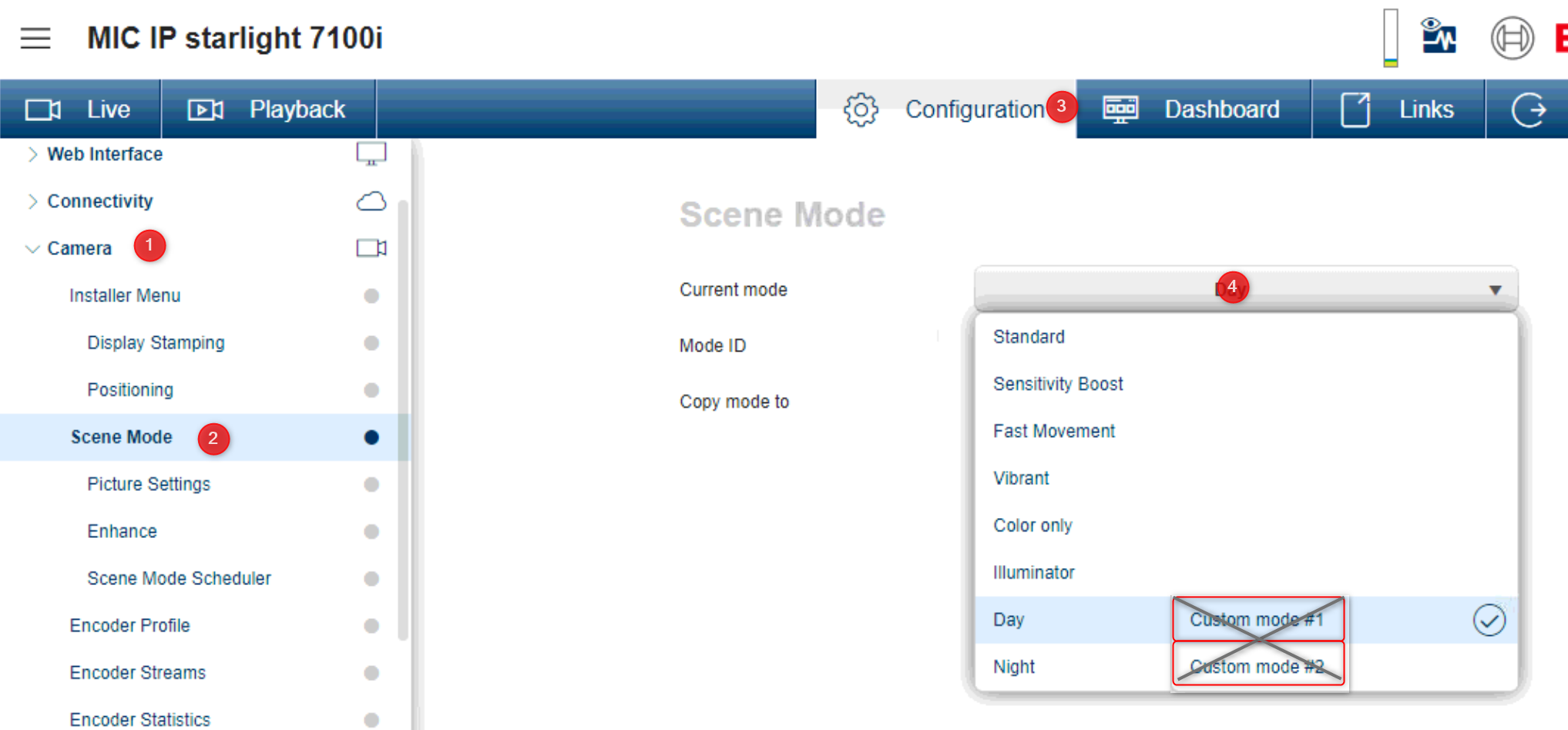Click the checkmark icon beside Day
Viewport: 1568px width, 730px height.
pyautogui.click(x=1489, y=620)
